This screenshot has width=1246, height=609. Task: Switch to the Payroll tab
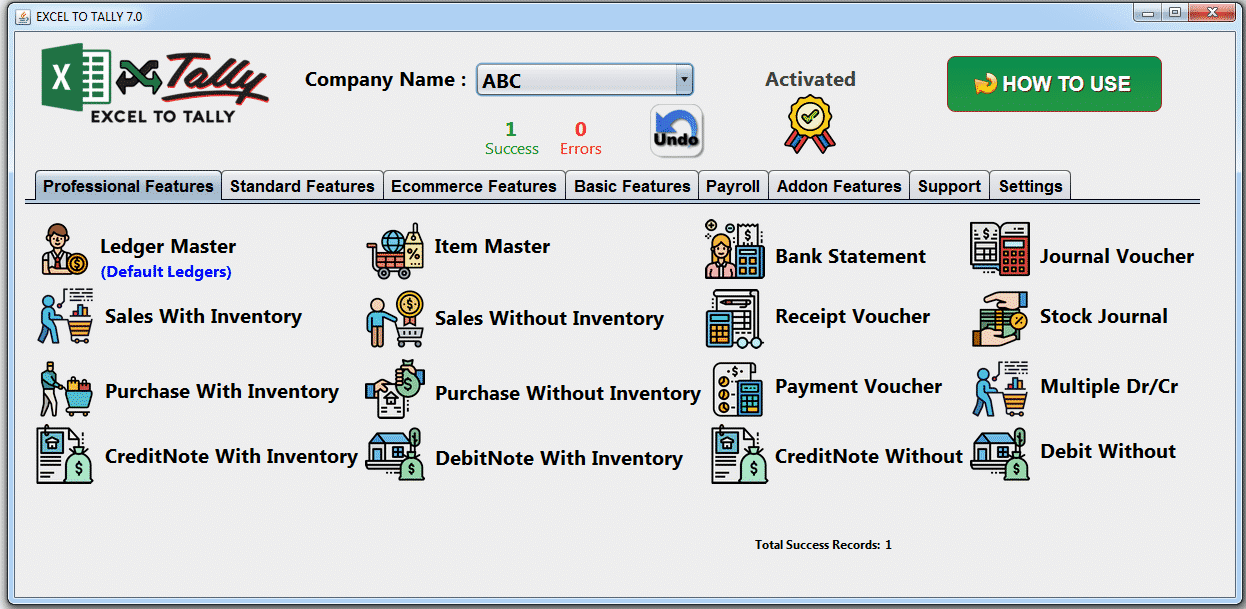(733, 185)
